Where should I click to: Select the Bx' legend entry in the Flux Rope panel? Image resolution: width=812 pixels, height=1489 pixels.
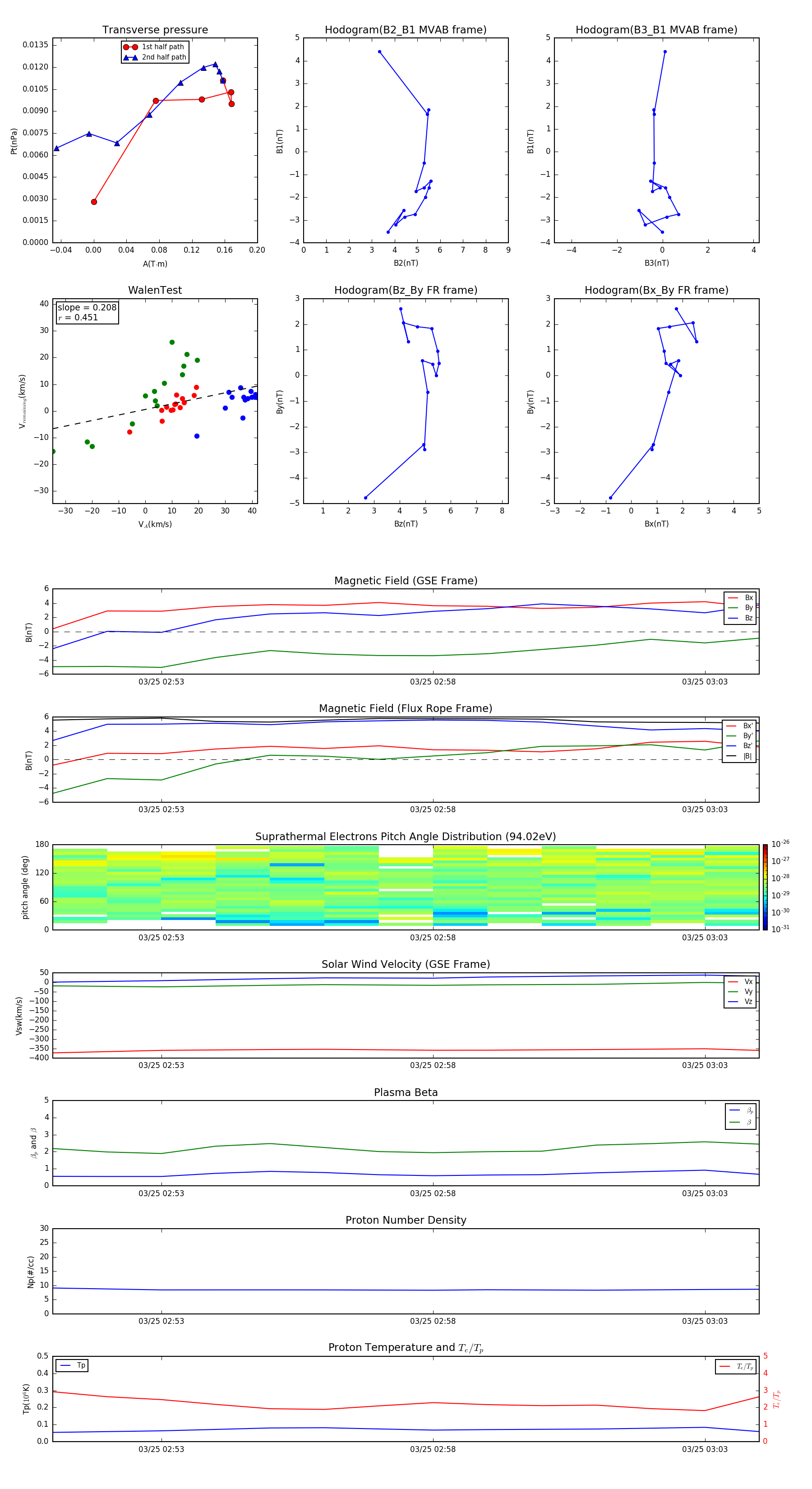coord(739,726)
